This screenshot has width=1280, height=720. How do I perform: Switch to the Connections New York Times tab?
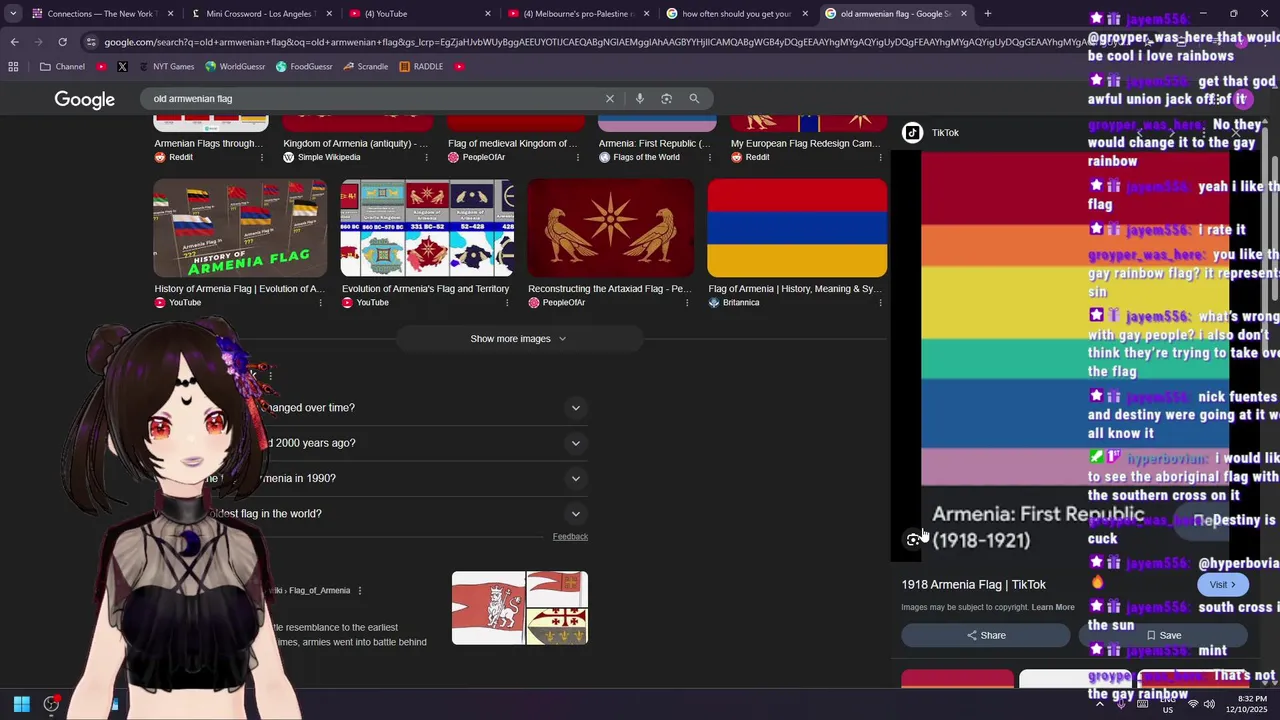click(x=98, y=14)
